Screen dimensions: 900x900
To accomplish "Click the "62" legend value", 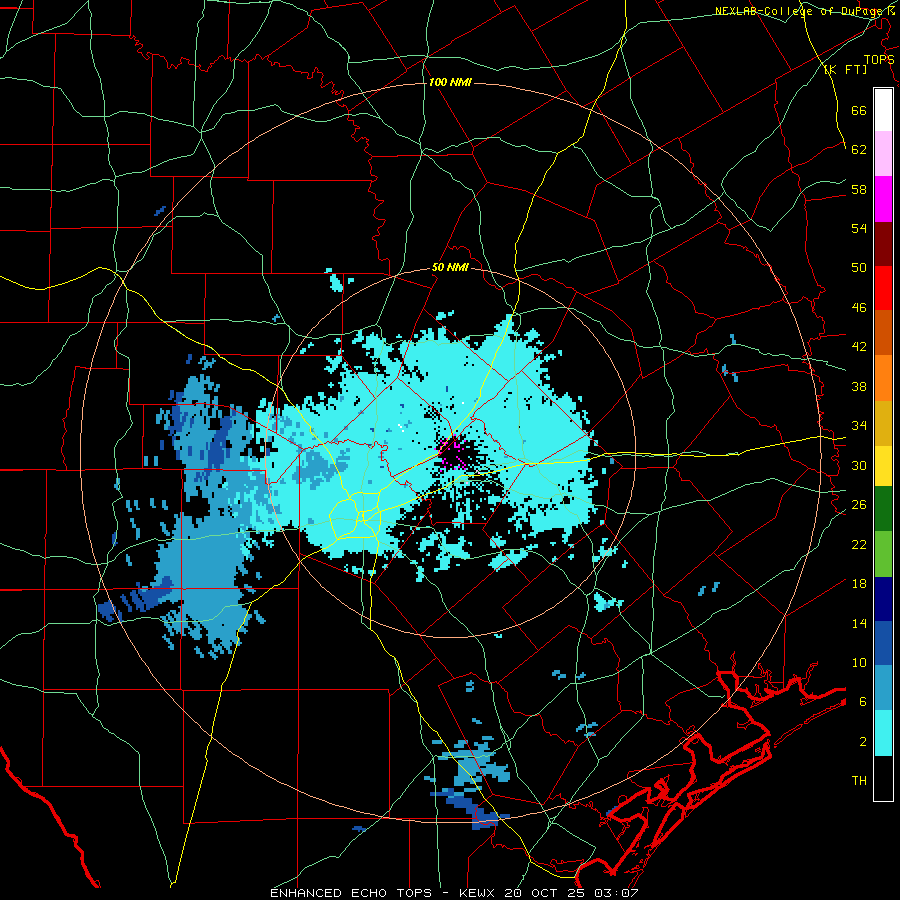I will 859,149.
